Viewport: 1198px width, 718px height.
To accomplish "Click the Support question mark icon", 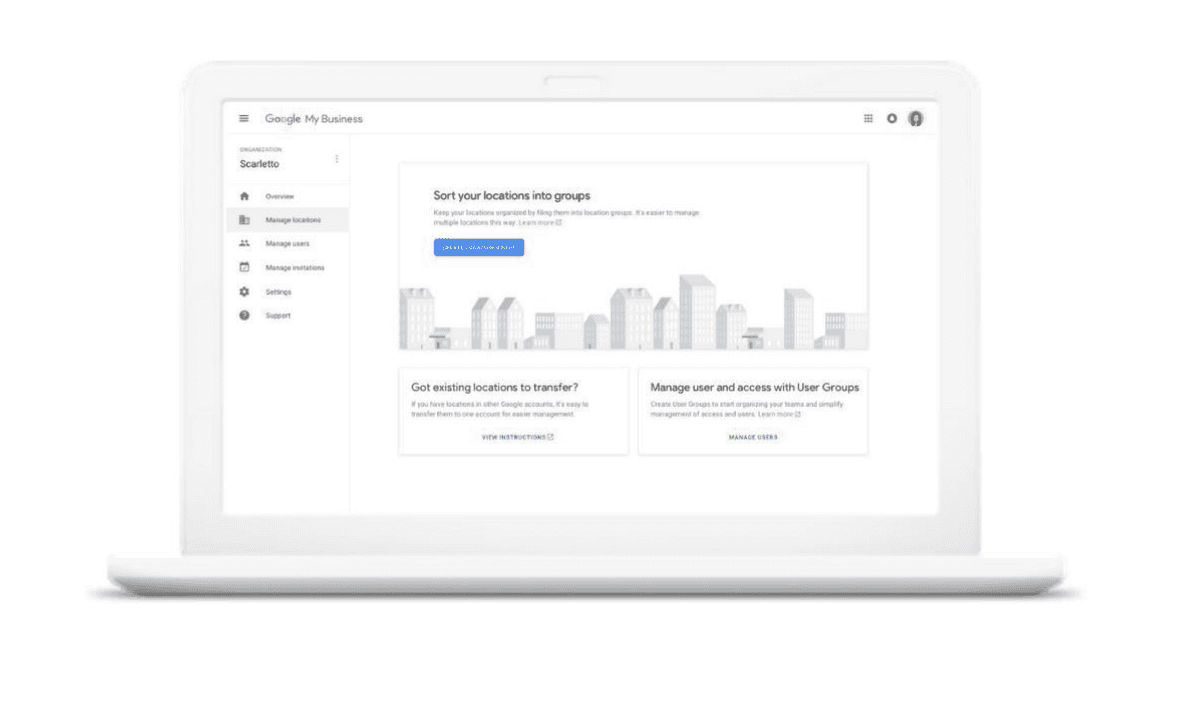I will click(244, 316).
